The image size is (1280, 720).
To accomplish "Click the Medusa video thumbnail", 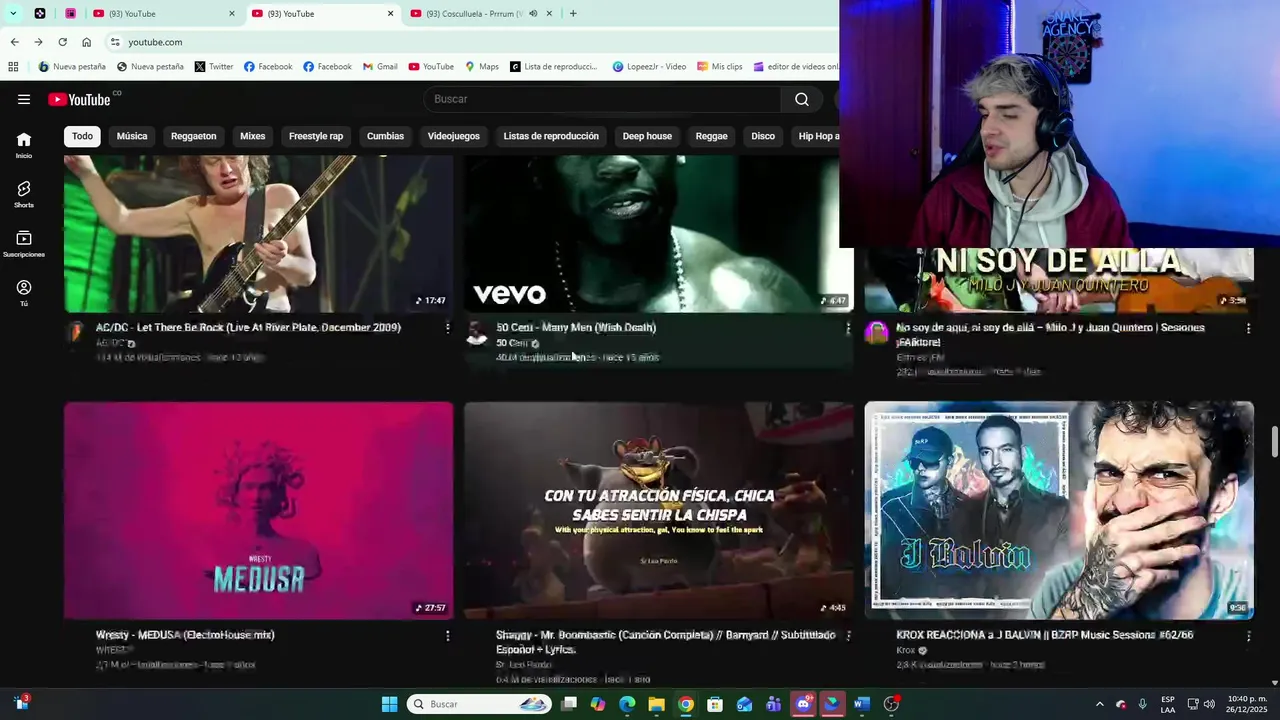I will click(x=258, y=510).
